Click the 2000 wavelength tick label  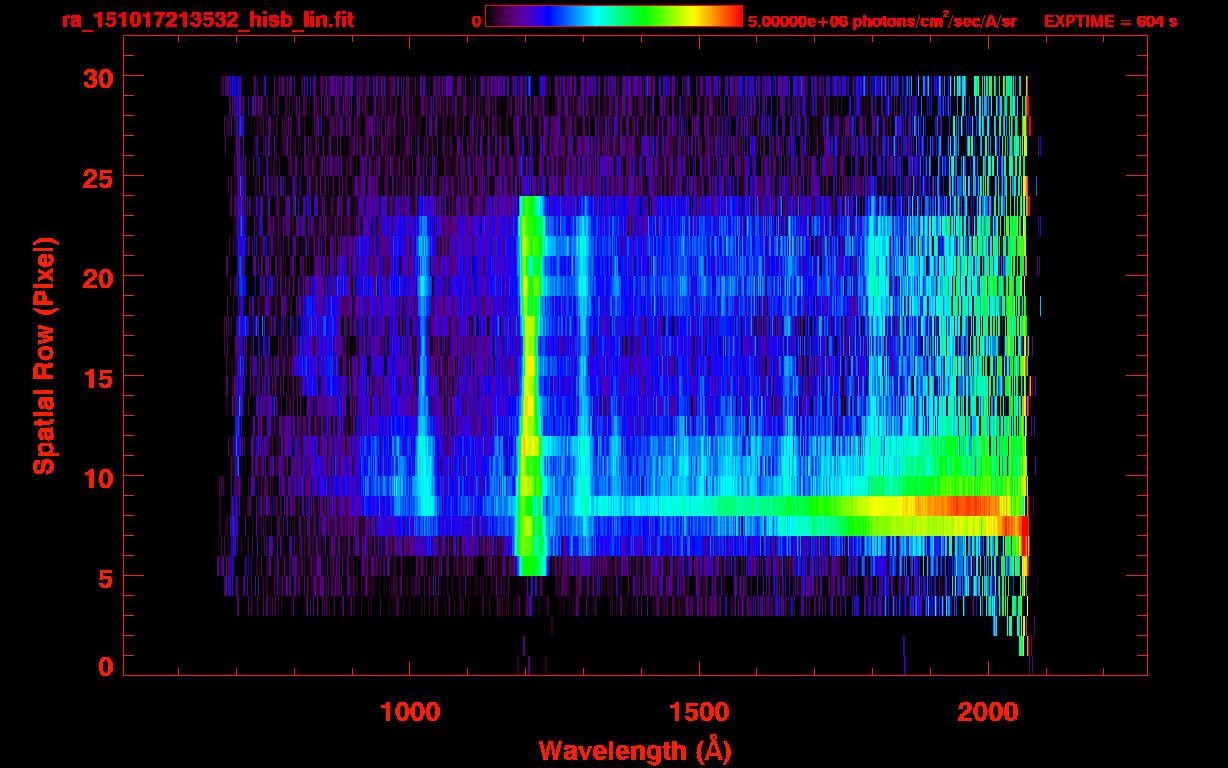point(987,712)
